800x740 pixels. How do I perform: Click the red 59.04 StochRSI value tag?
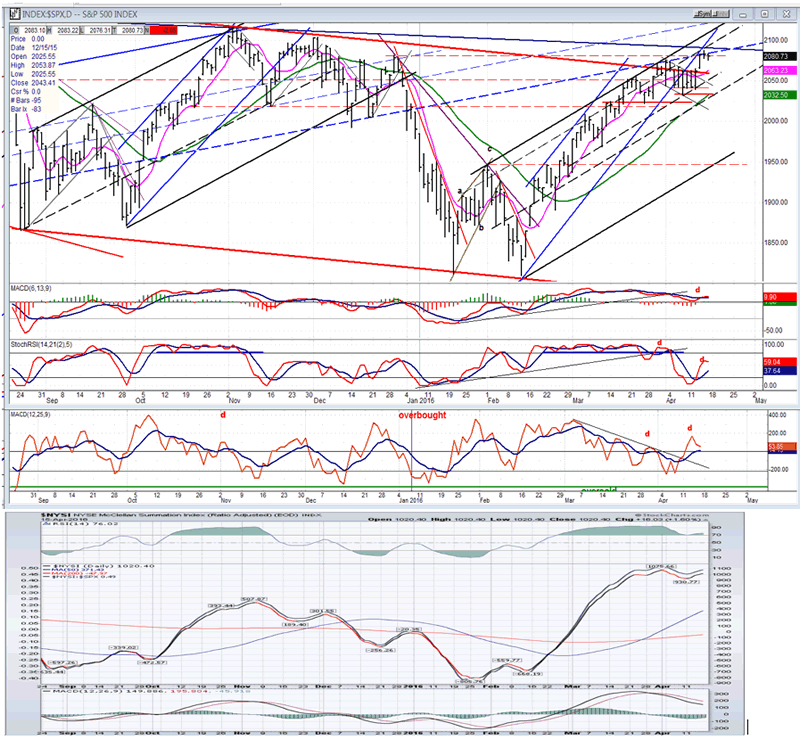coord(779,362)
